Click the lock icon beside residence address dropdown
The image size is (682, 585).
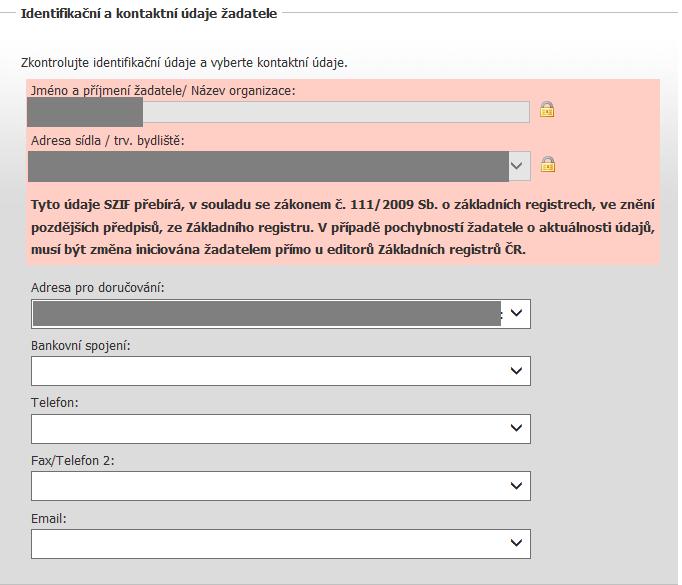(548, 164)
